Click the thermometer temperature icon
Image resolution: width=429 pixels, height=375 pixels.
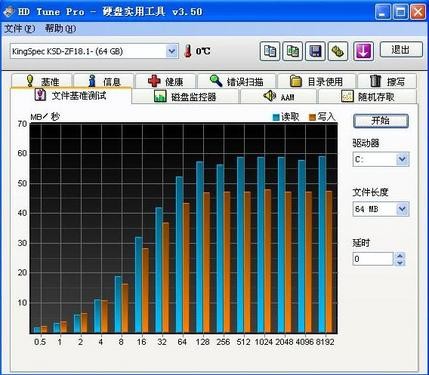188,51
